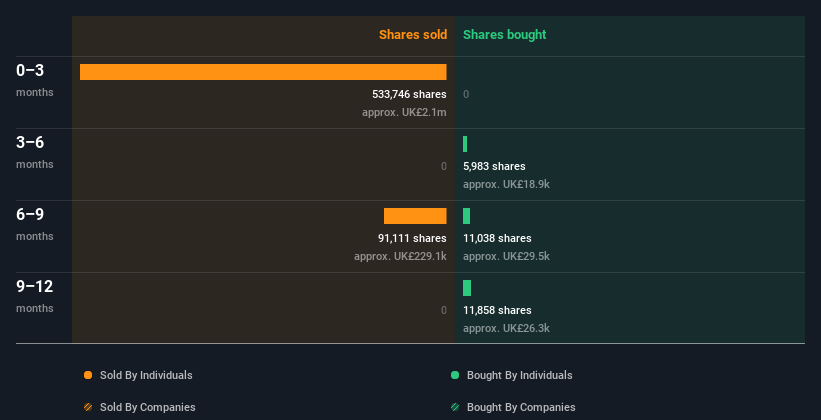Click the zero sold value in 9–12 months row

click(x=444, y=311)
